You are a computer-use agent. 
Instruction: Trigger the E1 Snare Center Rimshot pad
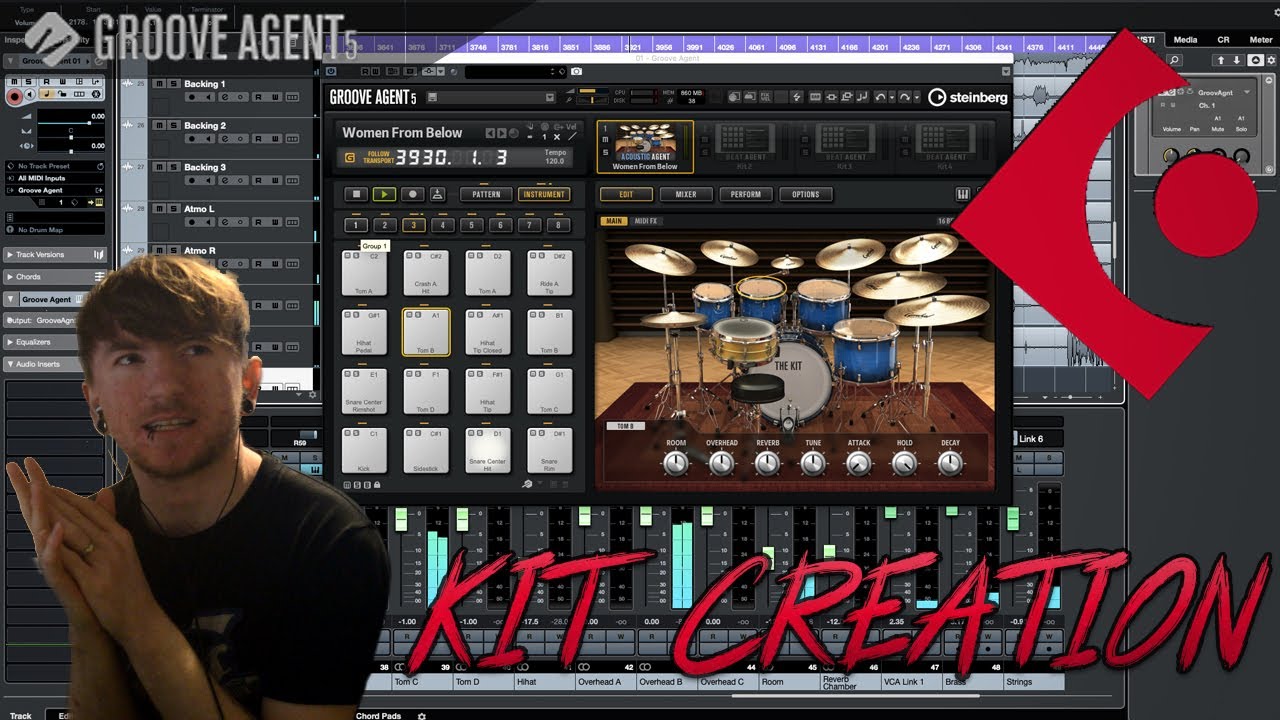pos(364,391)
